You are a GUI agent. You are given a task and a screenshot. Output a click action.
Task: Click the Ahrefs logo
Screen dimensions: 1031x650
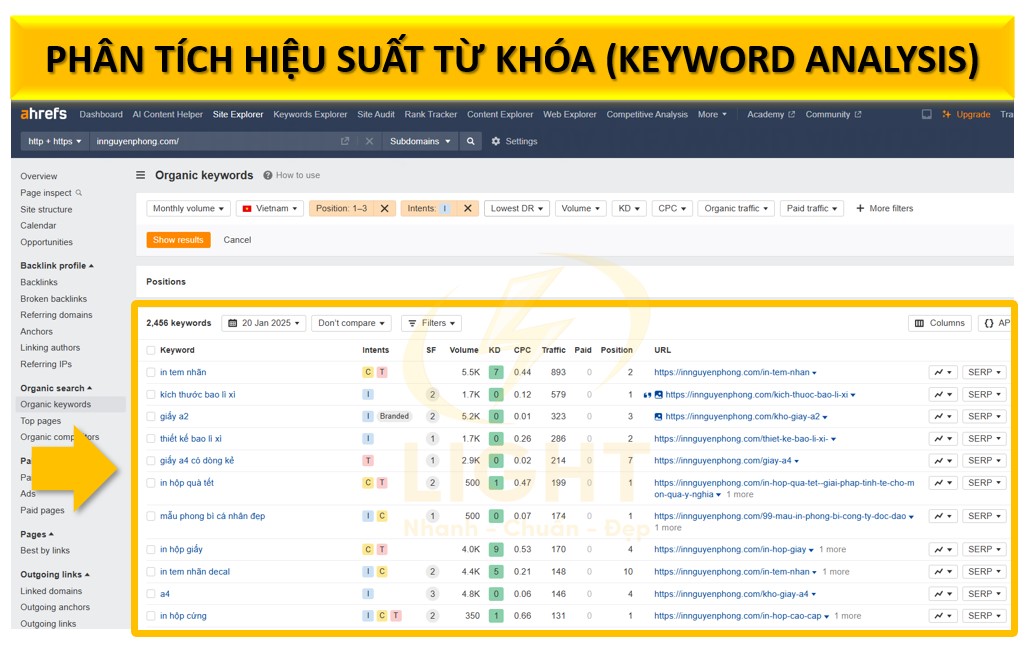click(x=43, y=114)
